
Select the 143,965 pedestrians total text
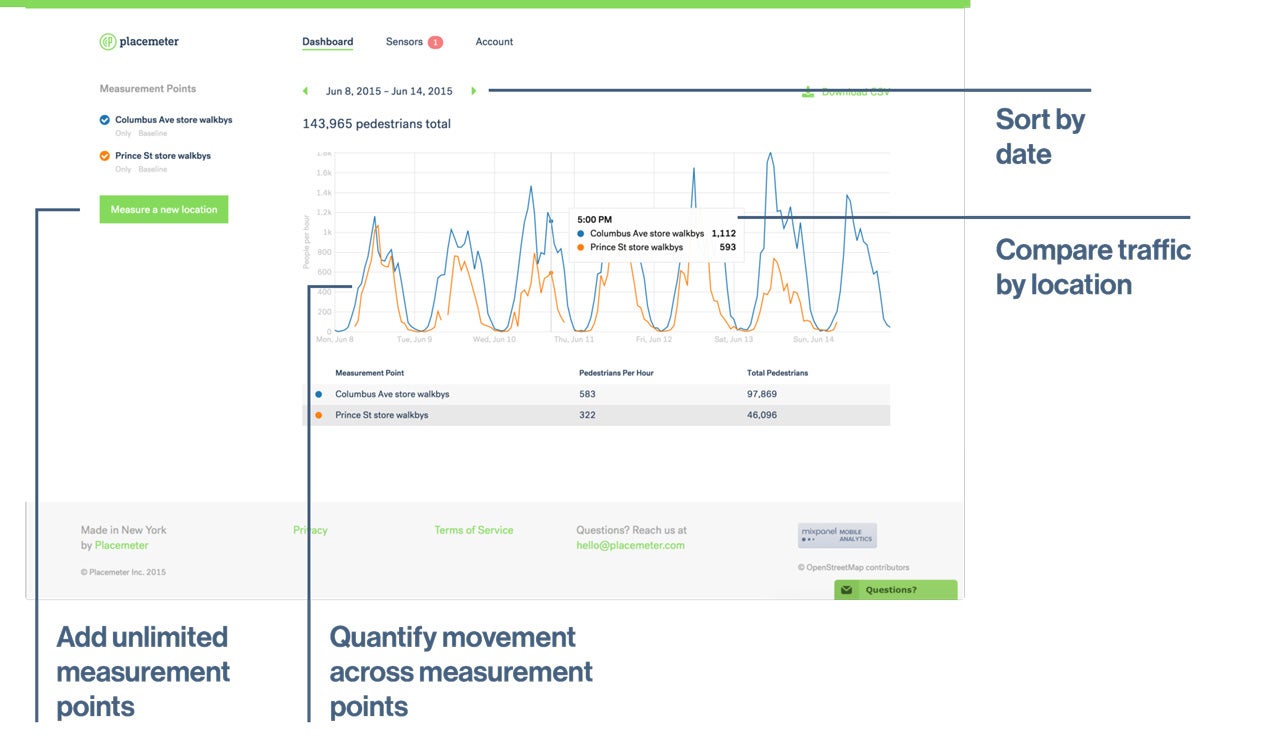[x=376, y=124]
